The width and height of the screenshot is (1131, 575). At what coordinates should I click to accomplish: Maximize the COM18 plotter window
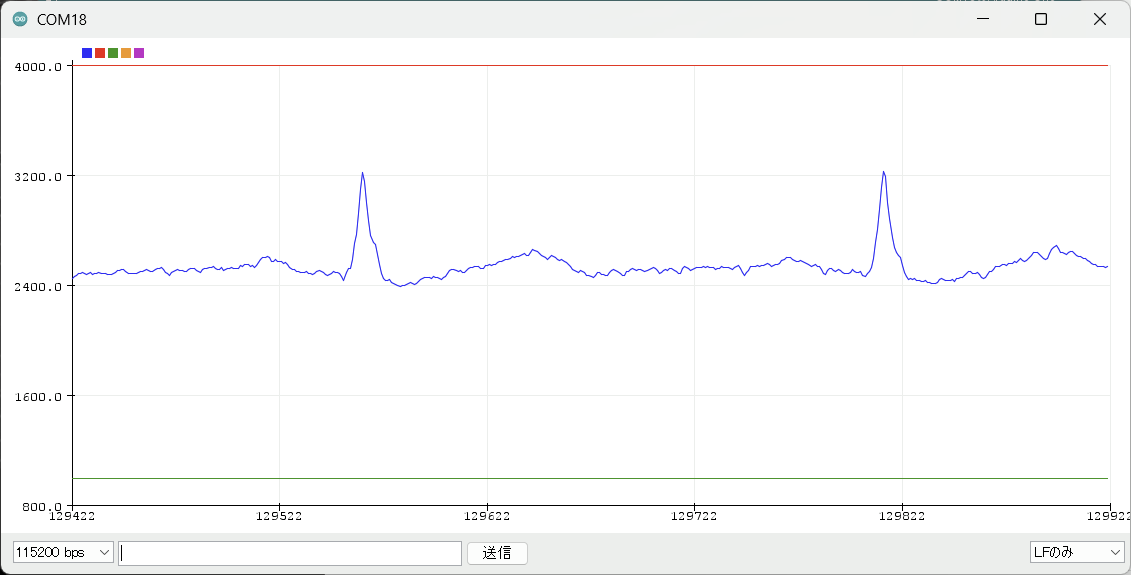click(1041, 19)
